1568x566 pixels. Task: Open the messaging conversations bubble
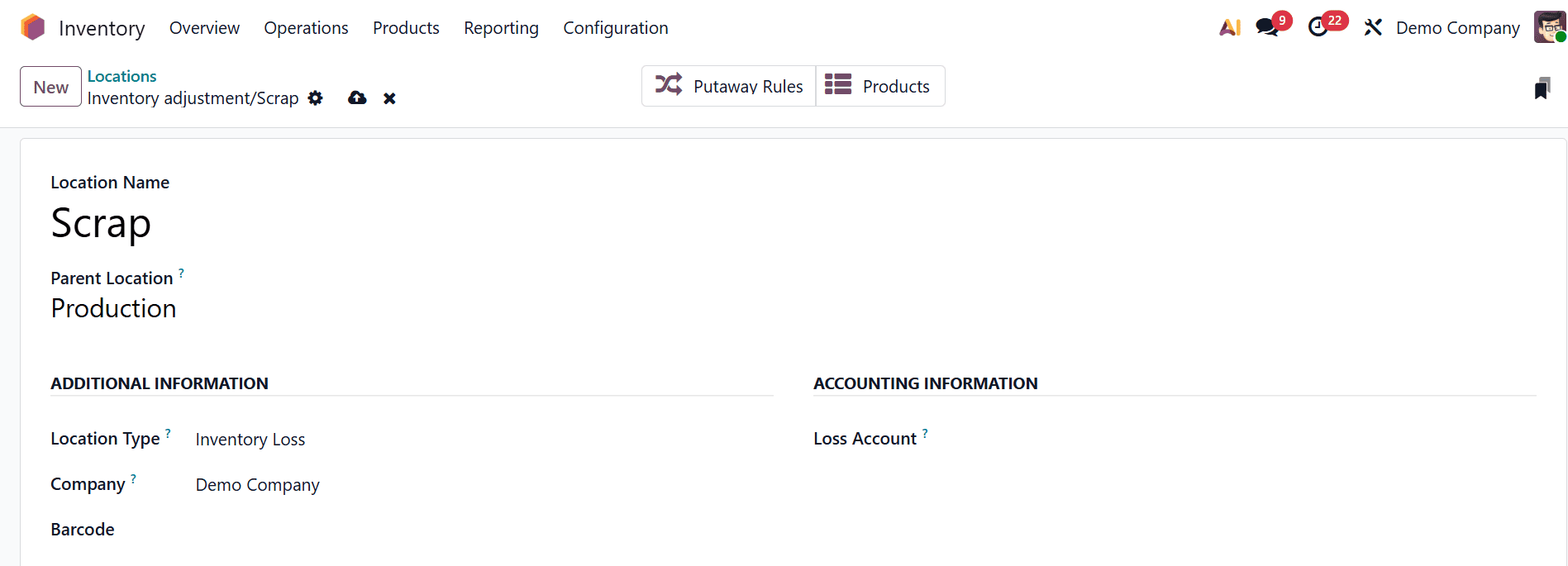[1267, 27]
